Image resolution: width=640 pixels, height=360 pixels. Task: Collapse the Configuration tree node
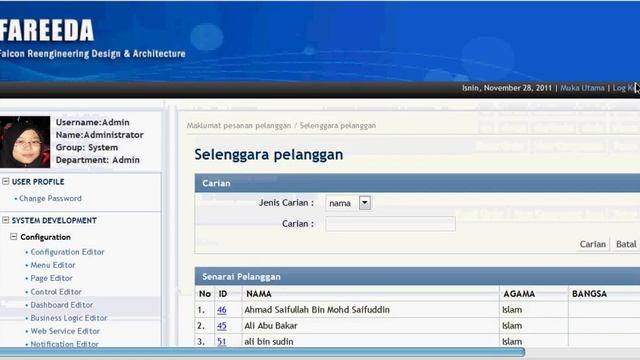pos(14,237)
